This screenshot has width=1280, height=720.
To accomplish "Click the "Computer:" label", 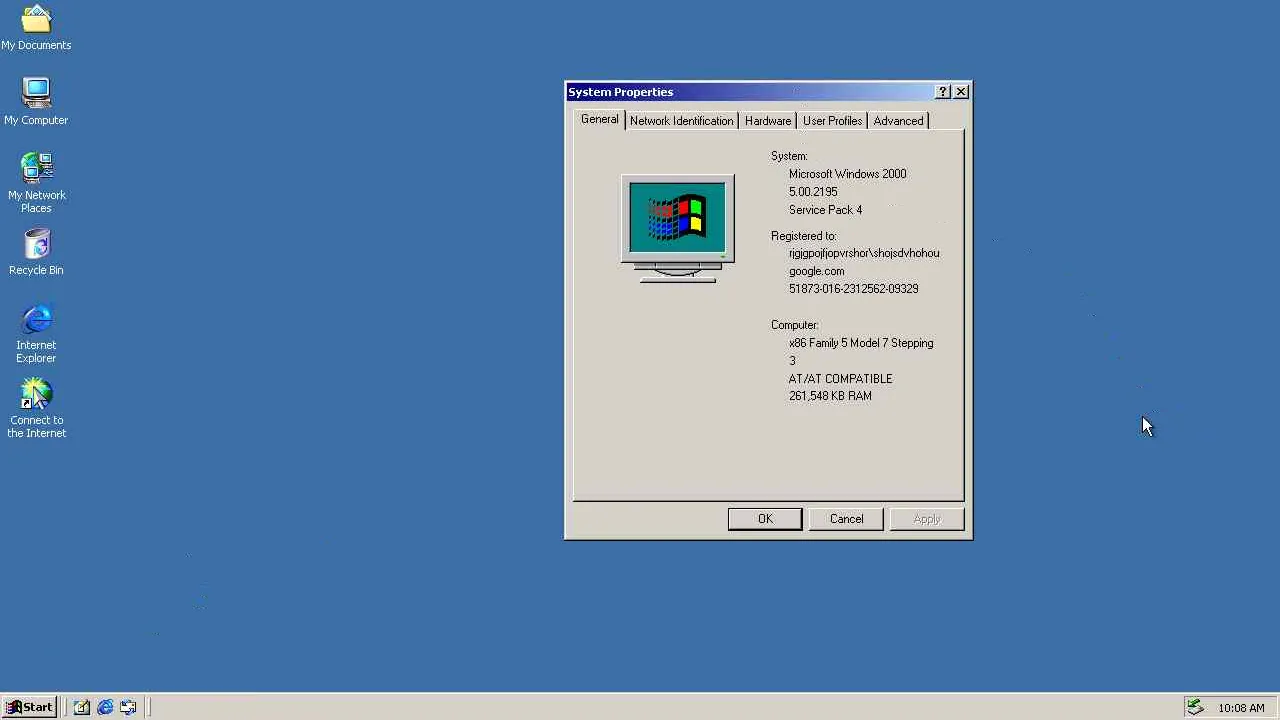I will click(x=795, y=325).
